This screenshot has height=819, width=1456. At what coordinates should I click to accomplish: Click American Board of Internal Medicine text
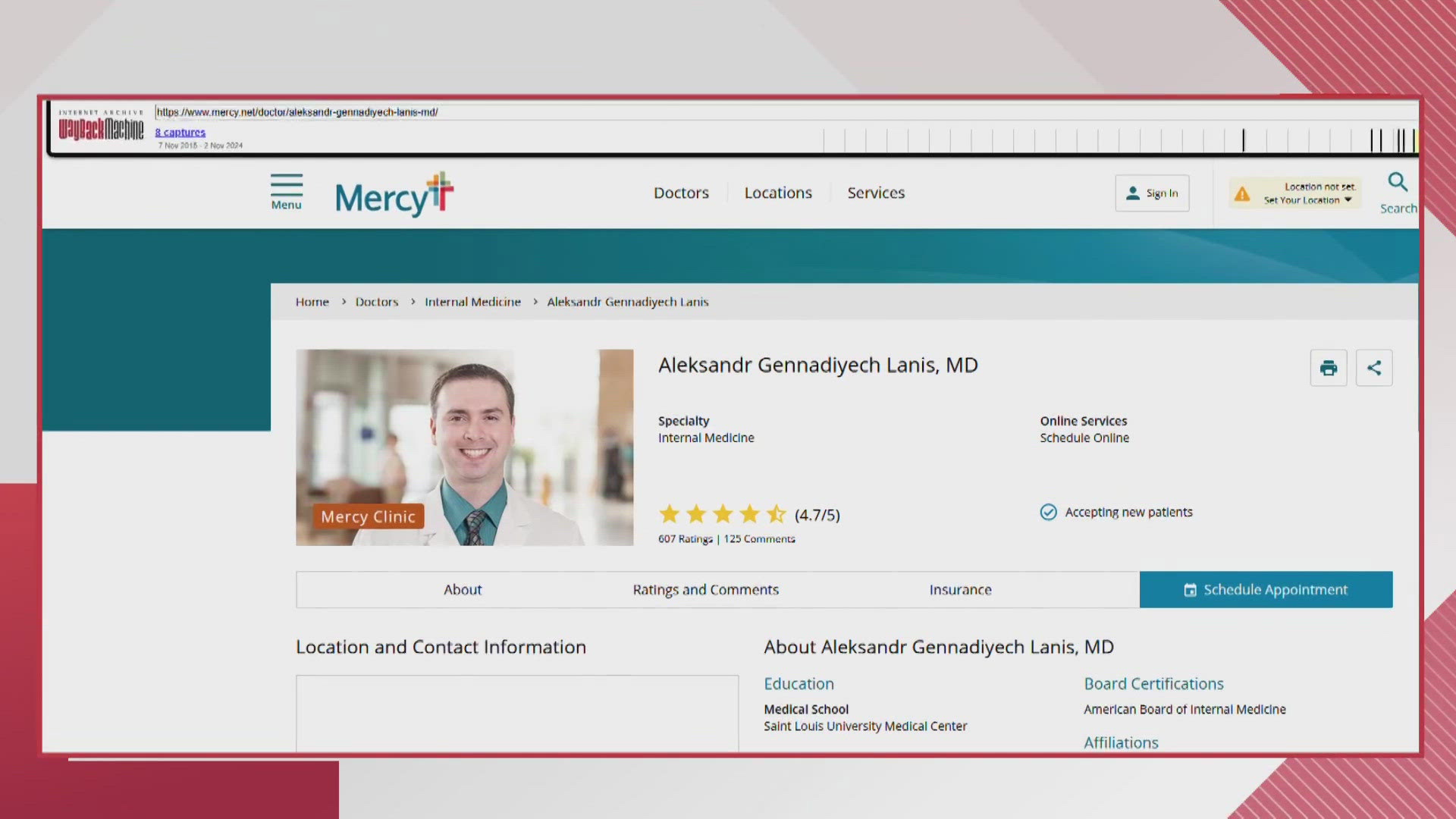coord(1185,709)
